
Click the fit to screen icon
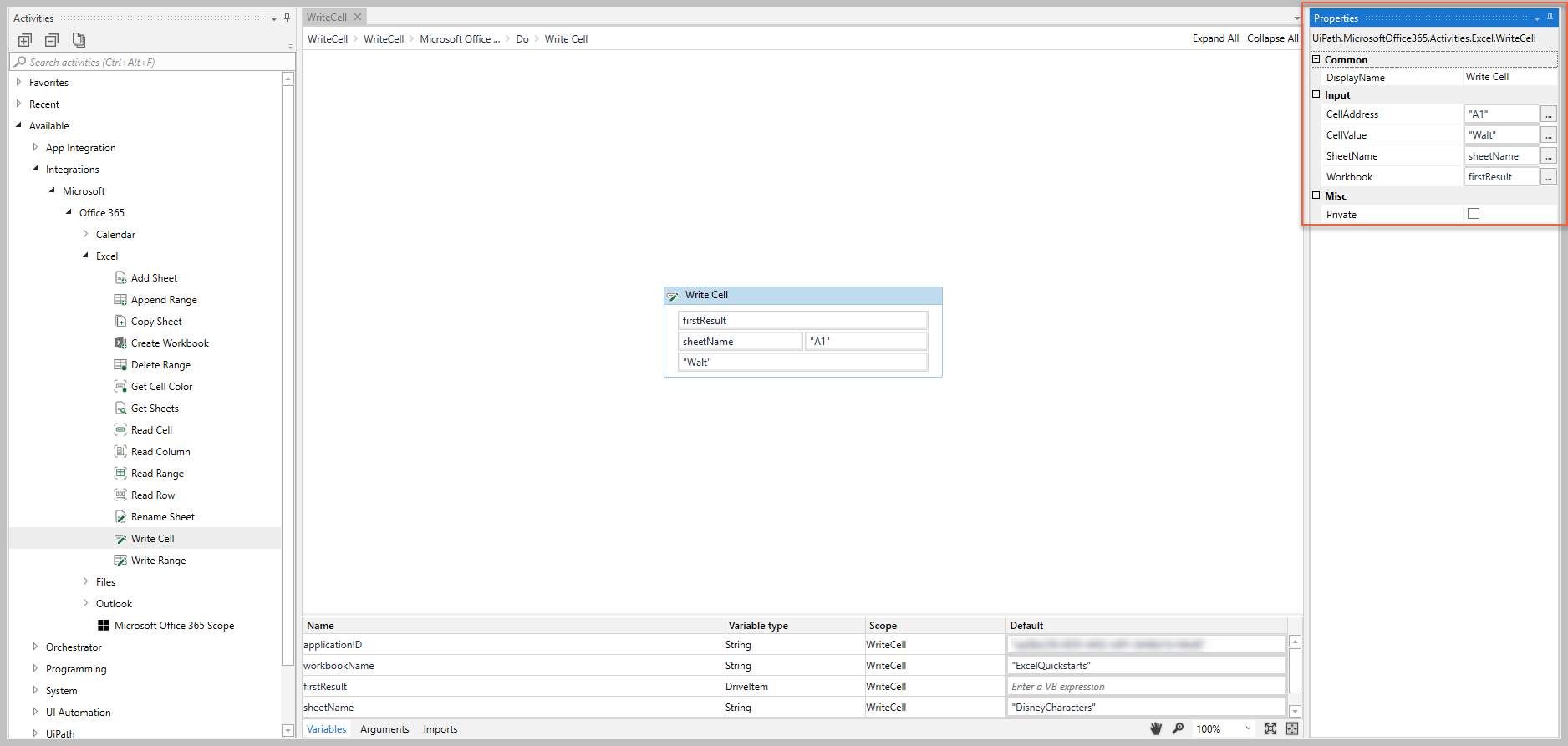(x=1270, y=728)
